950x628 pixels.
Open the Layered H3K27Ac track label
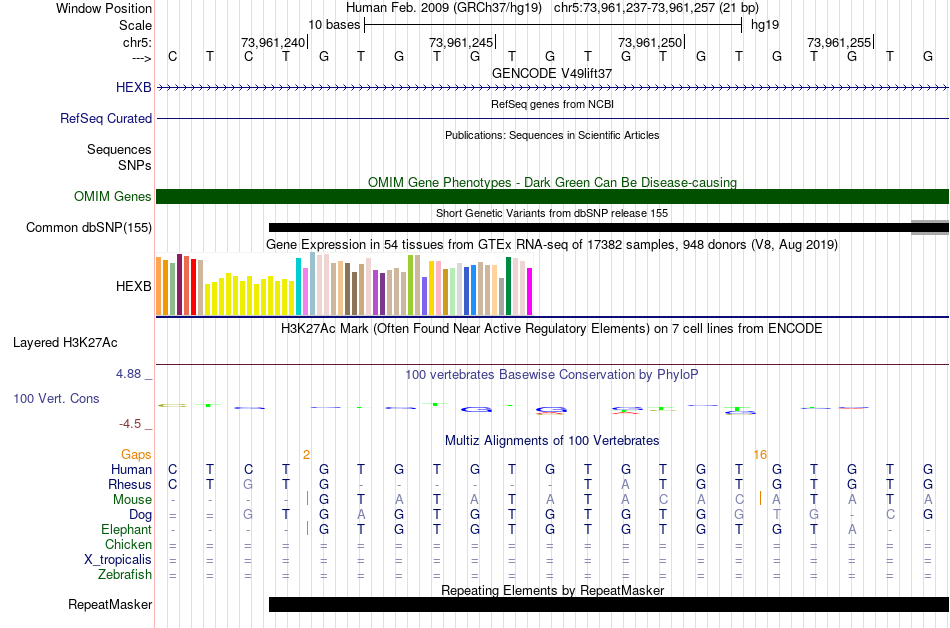point(65,342)
